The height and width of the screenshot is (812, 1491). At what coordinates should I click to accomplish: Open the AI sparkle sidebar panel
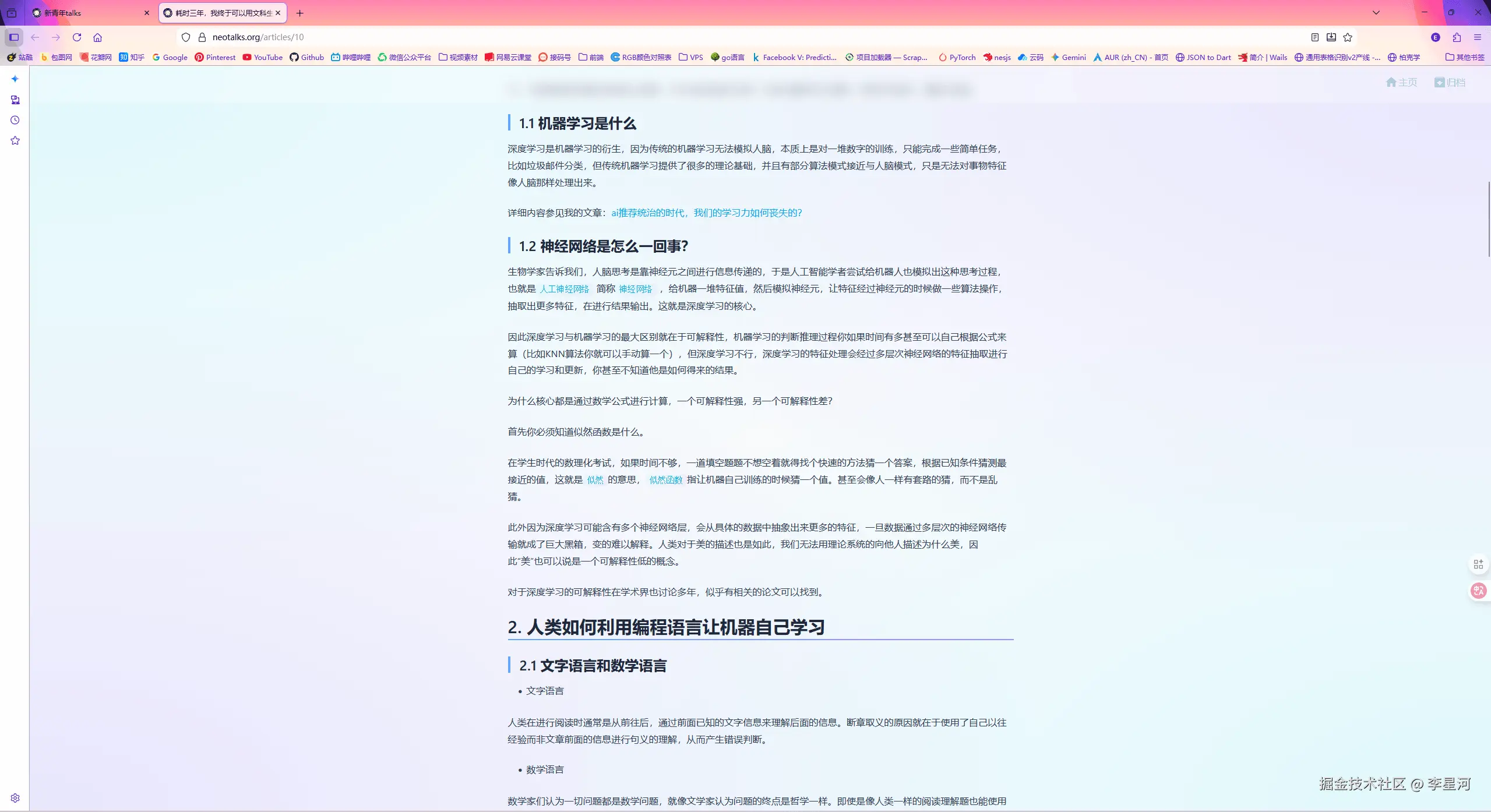tap(15, 79)
